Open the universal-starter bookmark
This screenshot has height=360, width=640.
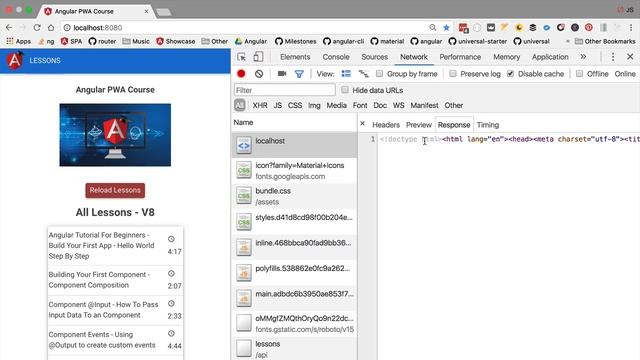coord(478,41)
